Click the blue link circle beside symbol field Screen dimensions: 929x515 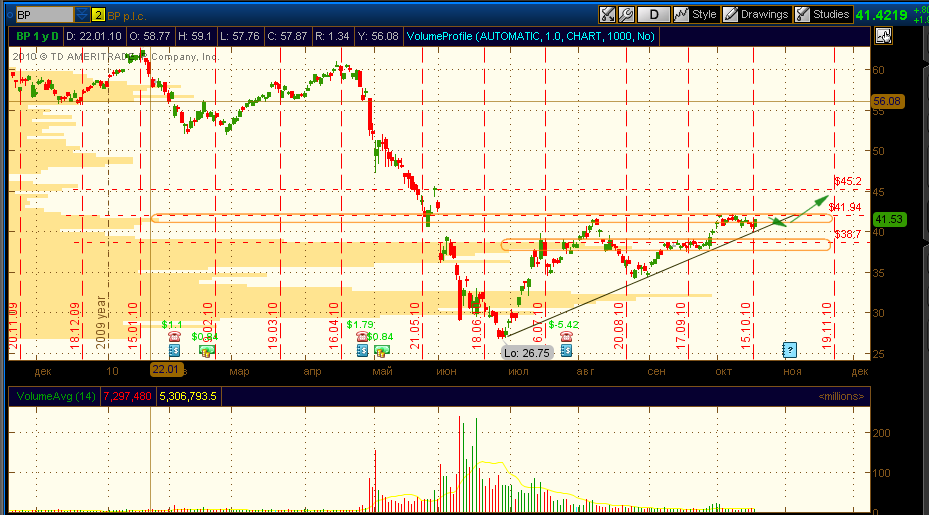pos(9,15)
